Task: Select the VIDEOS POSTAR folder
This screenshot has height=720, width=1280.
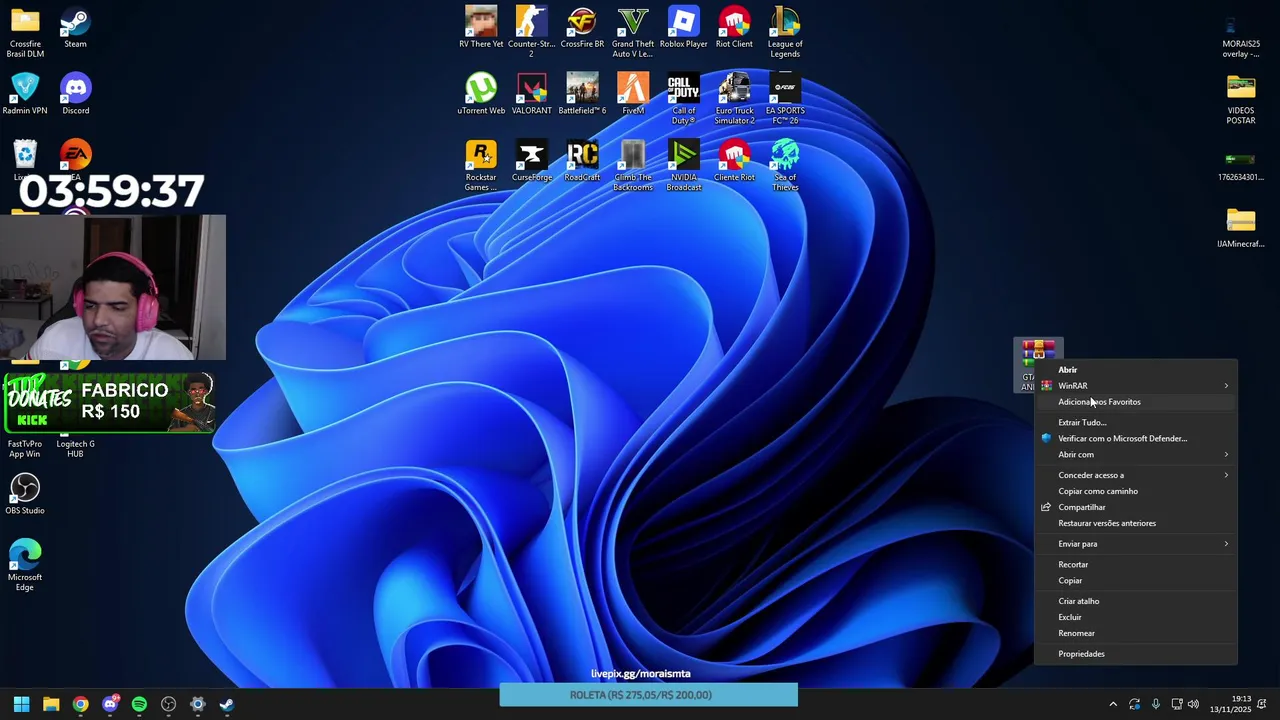Action: [x=1241, y=99]
